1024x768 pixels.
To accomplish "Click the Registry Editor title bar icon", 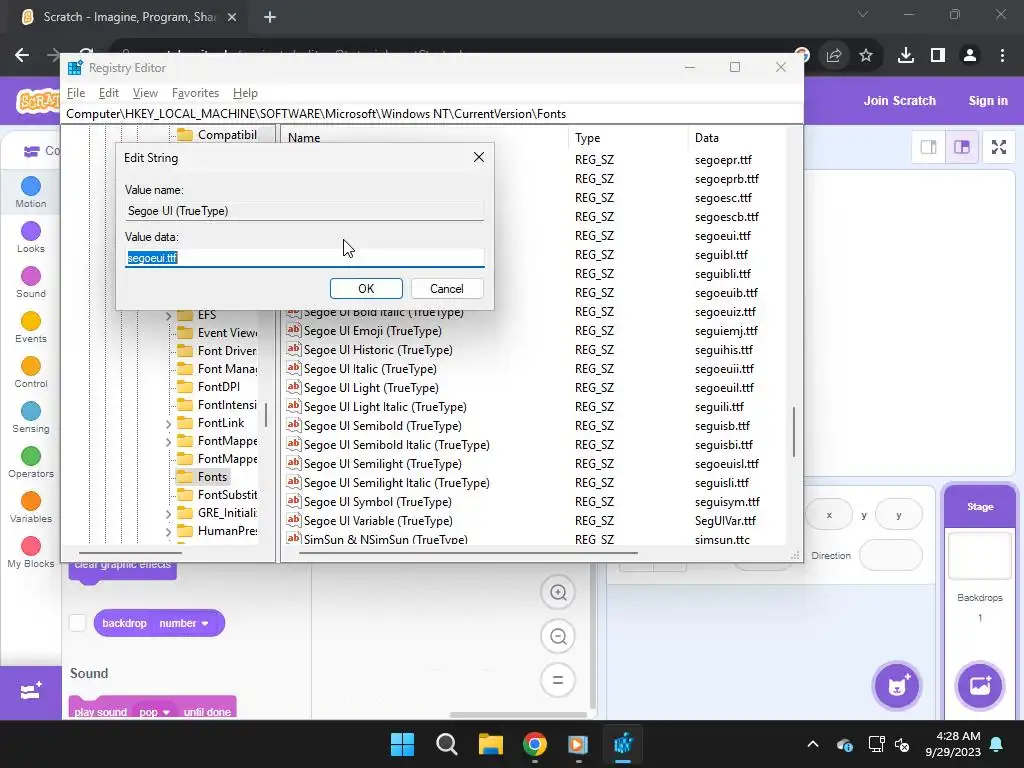I will pyautogui.click(x=75, y=67).
